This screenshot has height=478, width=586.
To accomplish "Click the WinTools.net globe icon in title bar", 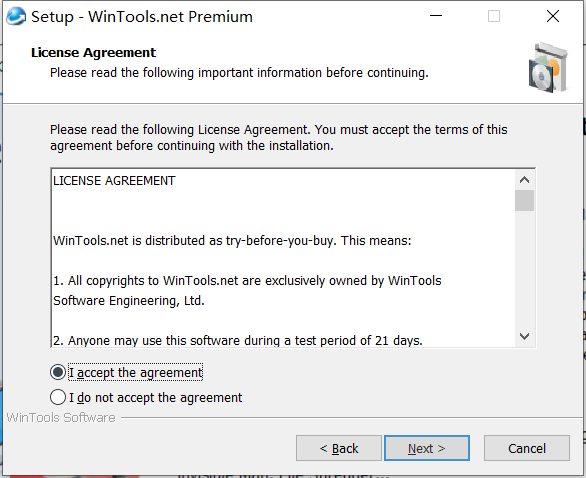I will pos(16,16).
